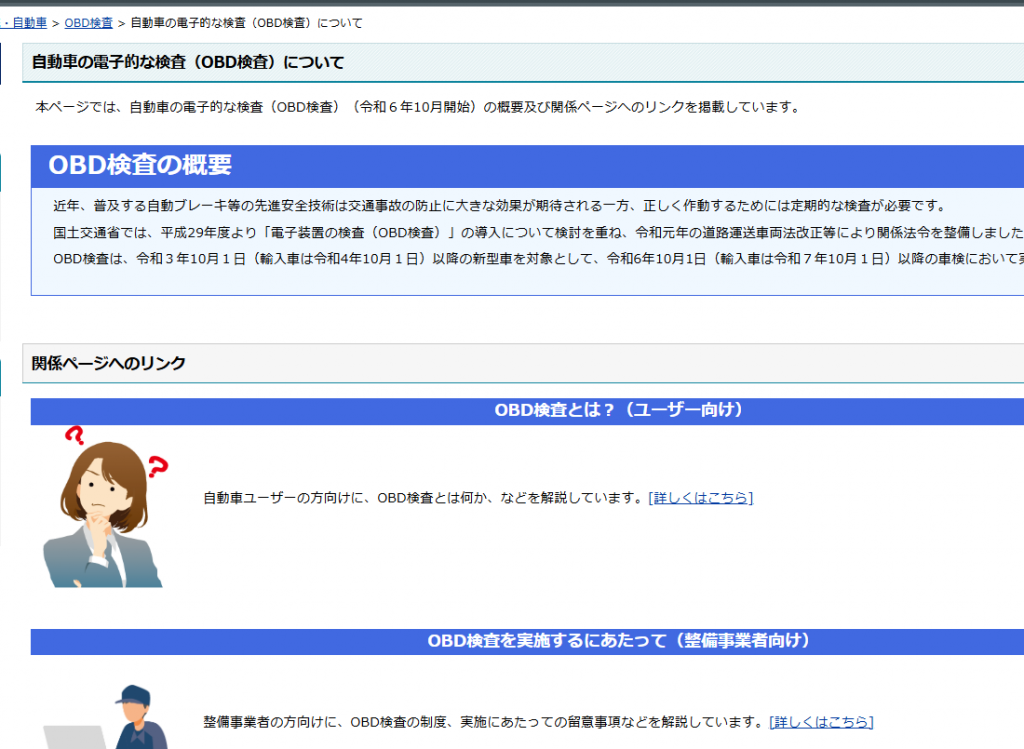Viewport: 1024px width, 749px height.
Task: Click the 近年、普及する自動ブレーキ overview paragraph
Action: [x=500, y=206]
